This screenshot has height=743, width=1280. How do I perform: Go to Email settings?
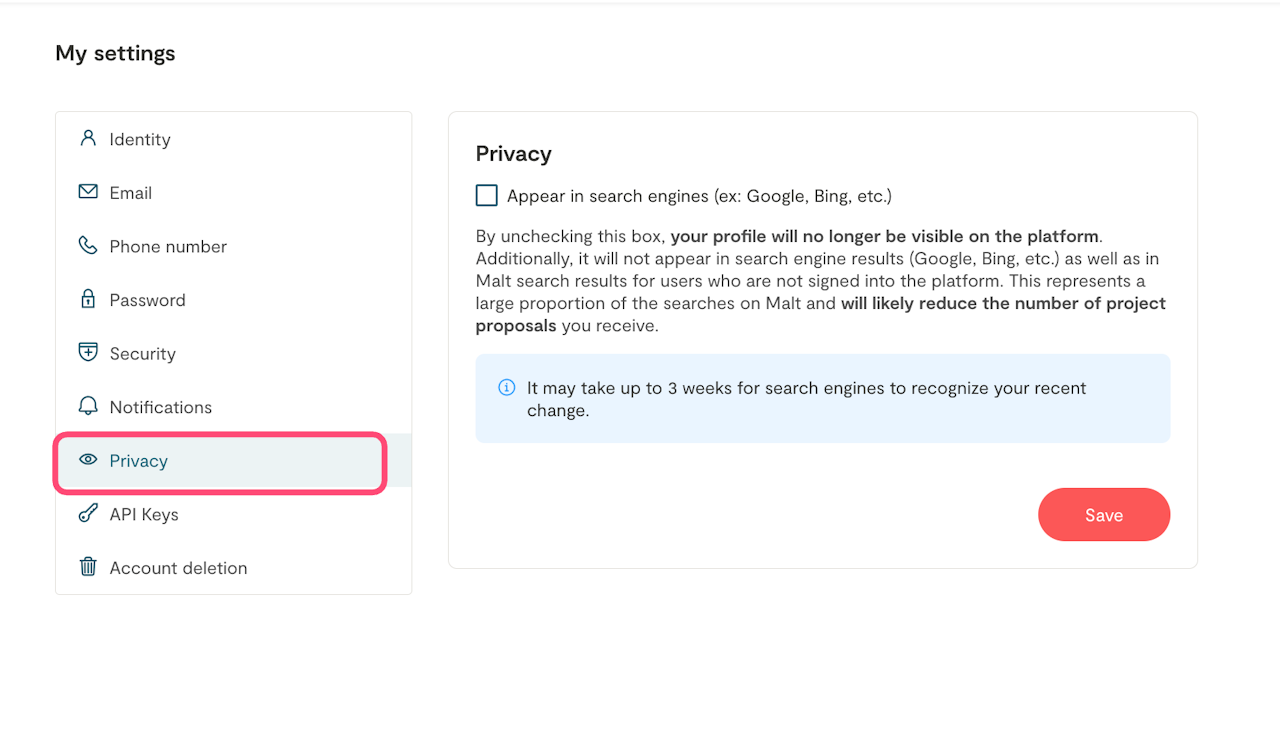(131, 193)
